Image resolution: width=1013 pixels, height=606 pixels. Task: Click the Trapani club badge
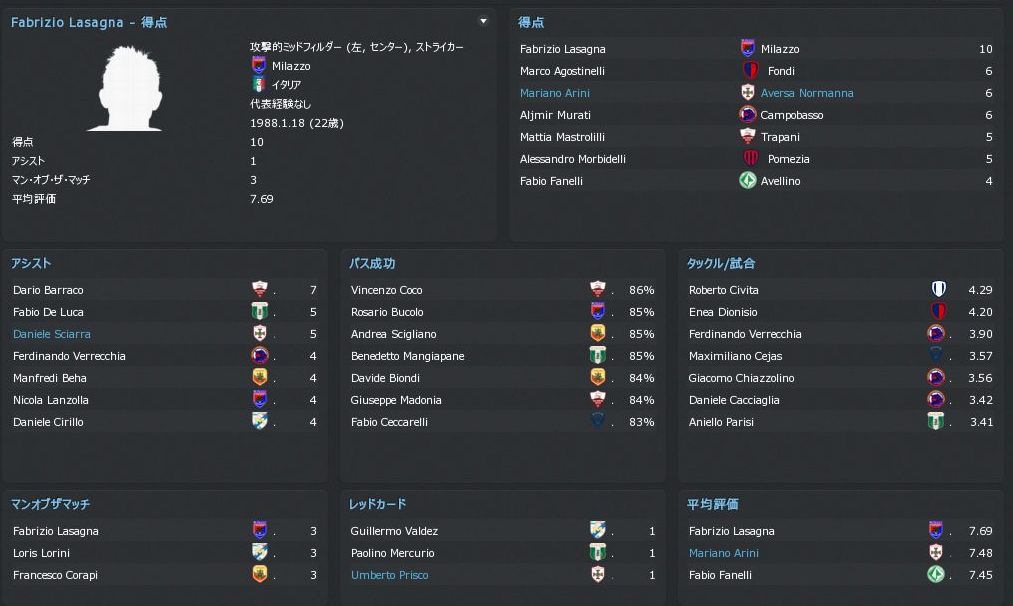[747, 137]
